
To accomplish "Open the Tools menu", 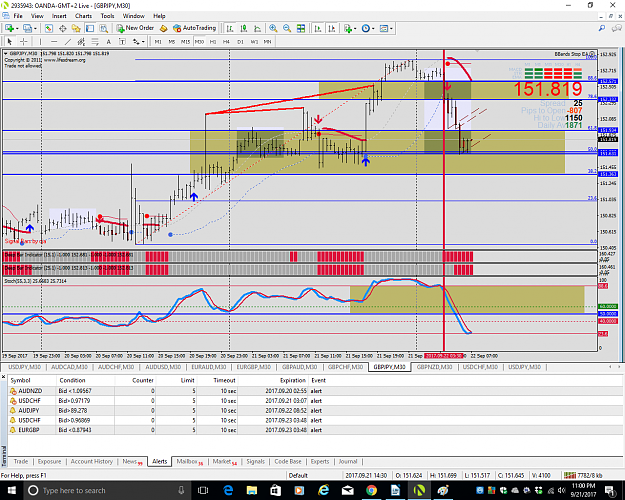I will pos(107,16).
